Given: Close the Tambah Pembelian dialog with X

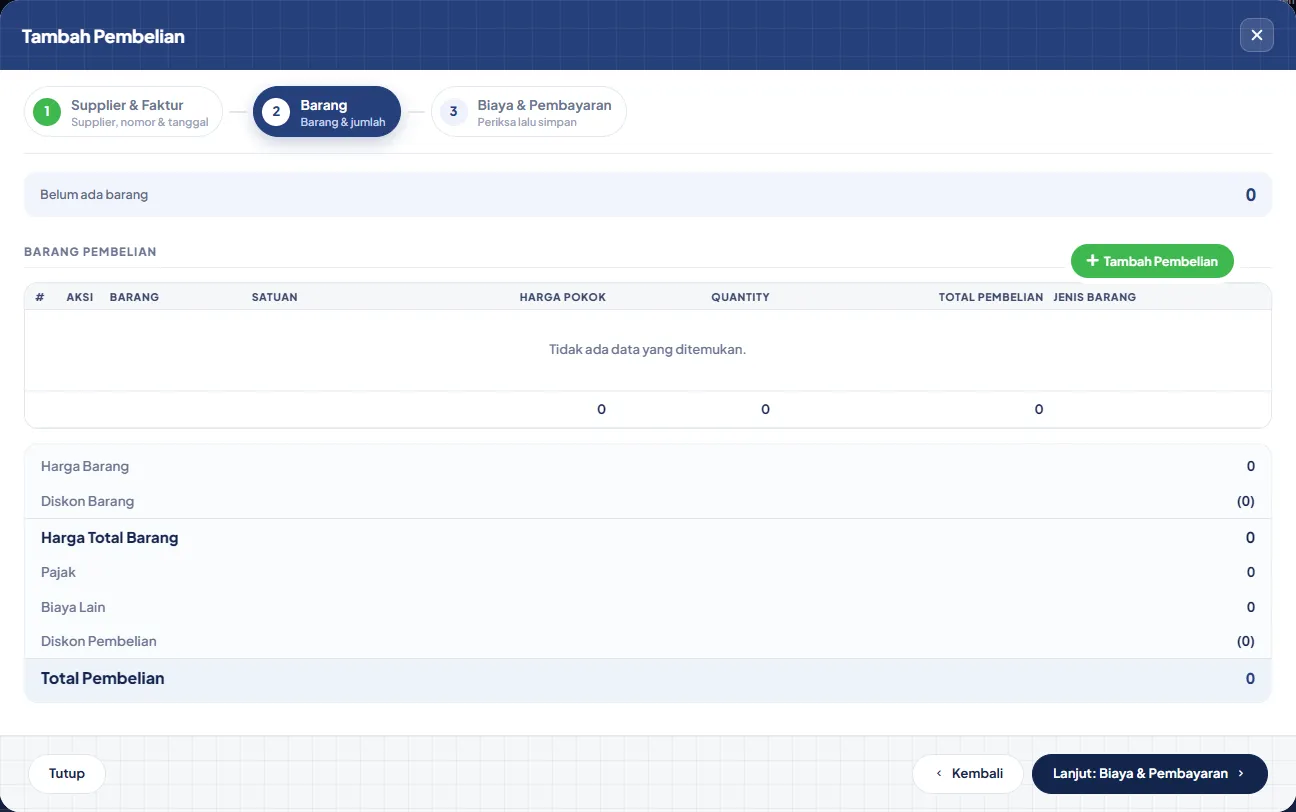Looking at the screenshot, I should tap(1257, 35).
